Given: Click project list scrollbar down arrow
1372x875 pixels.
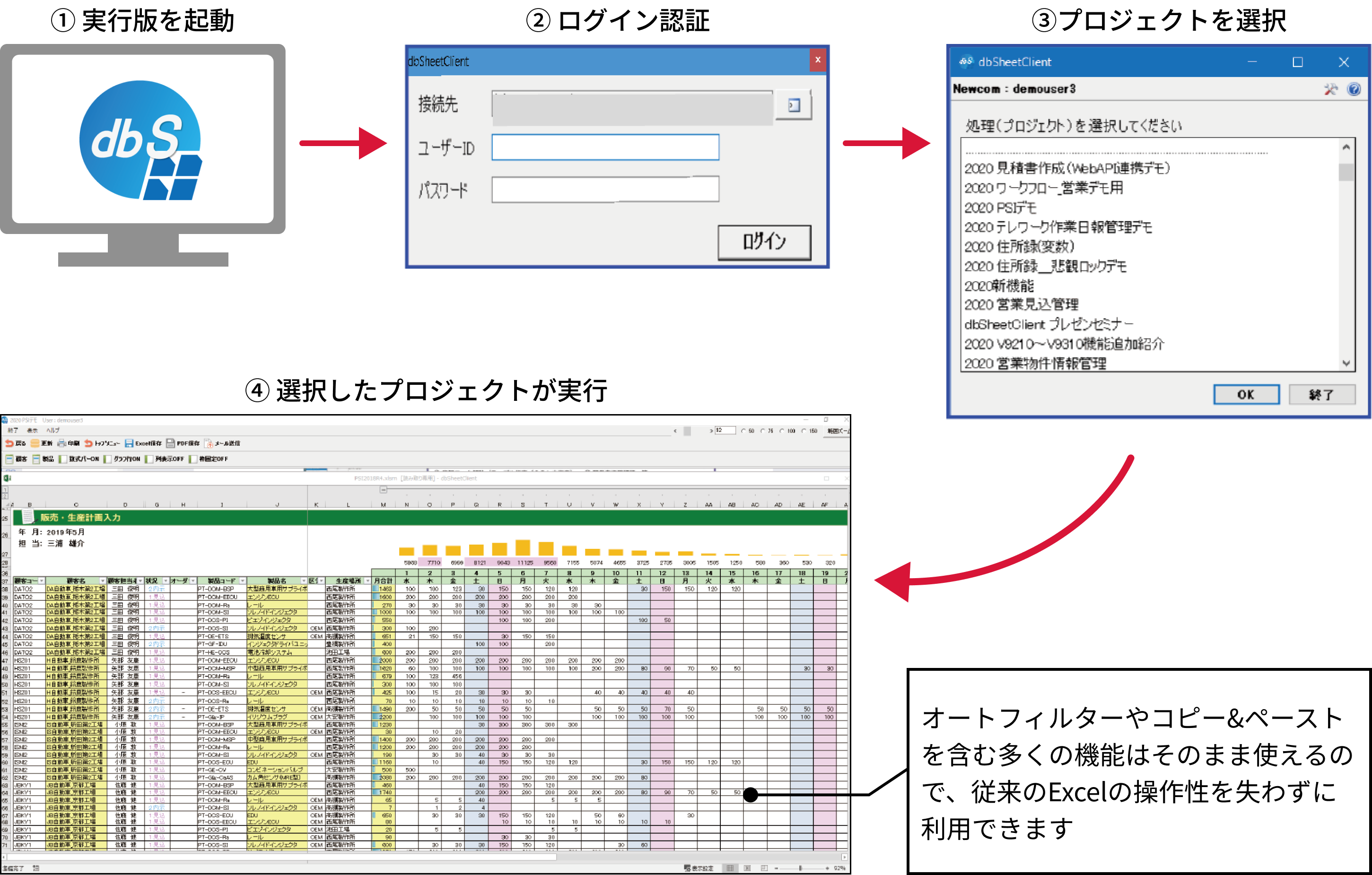Looking at the screenshot, I should click(1346, 363).
